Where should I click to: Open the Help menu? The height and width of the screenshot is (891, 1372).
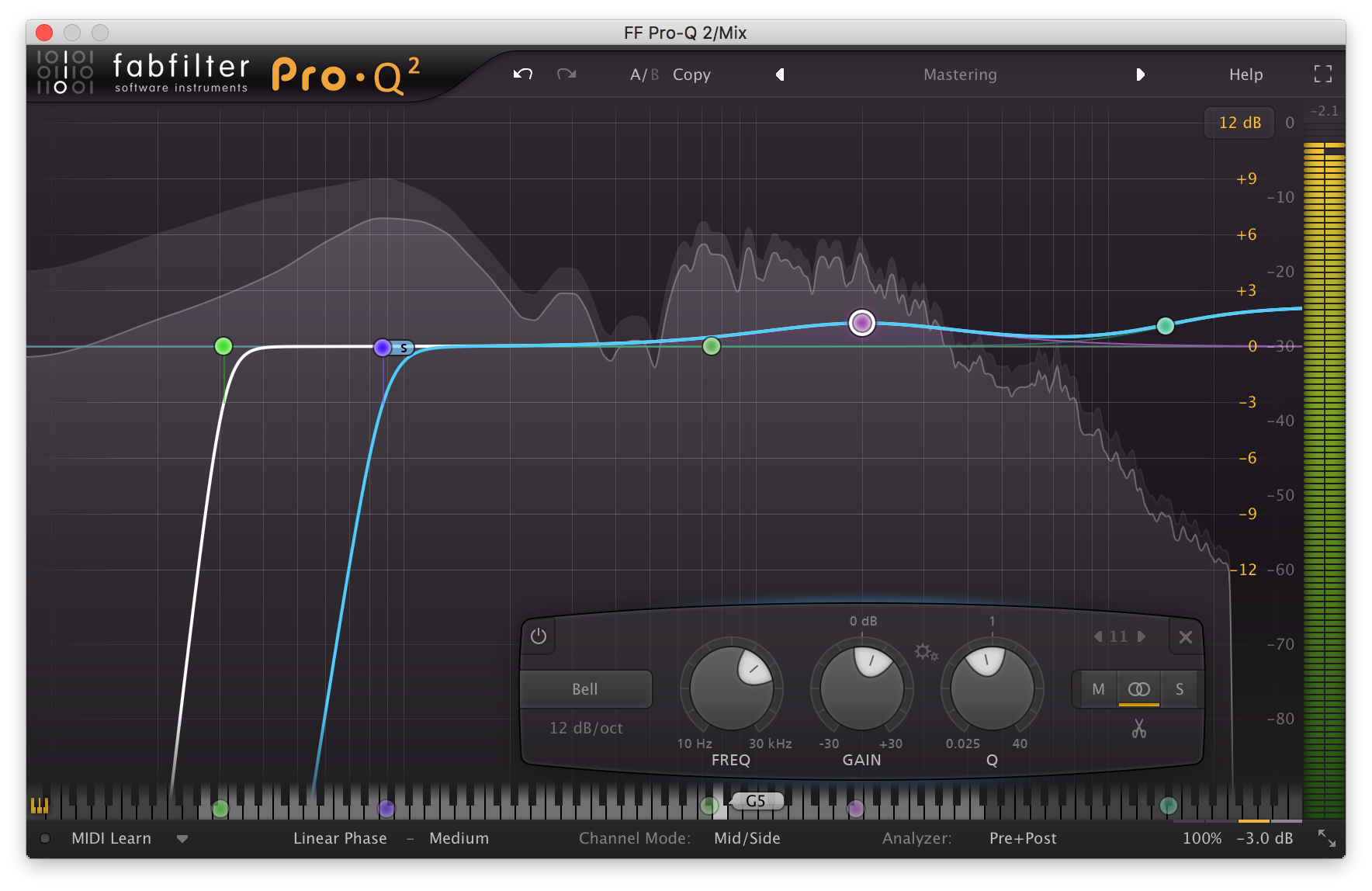1246,75
